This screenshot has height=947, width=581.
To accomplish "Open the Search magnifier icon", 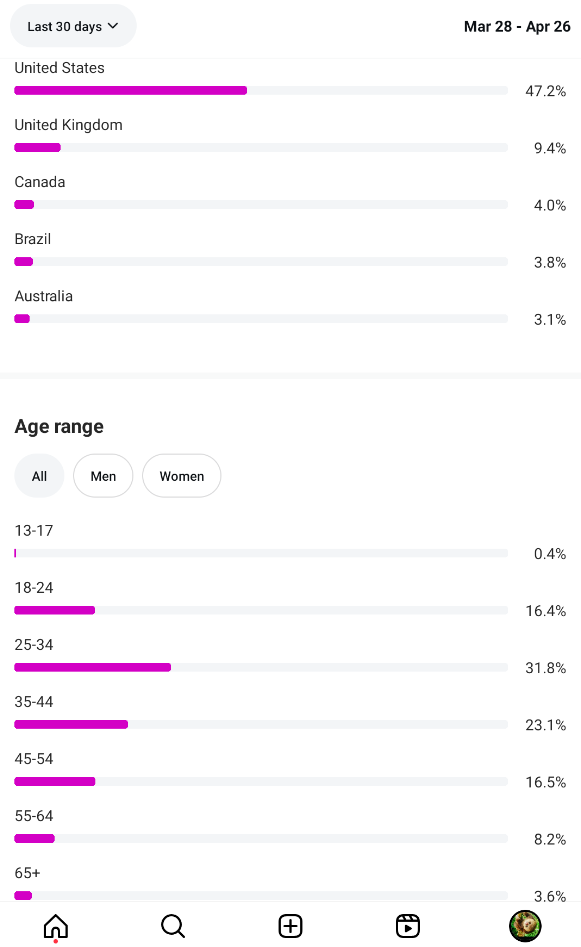I will coord(173,925).
